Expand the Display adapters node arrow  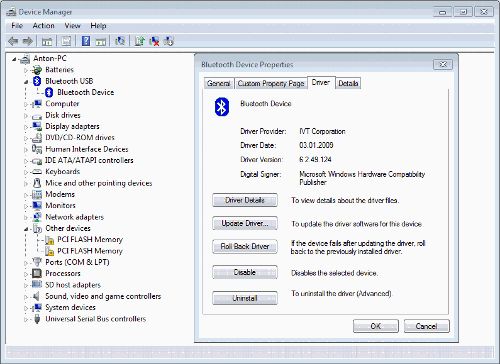click(26, 127)
